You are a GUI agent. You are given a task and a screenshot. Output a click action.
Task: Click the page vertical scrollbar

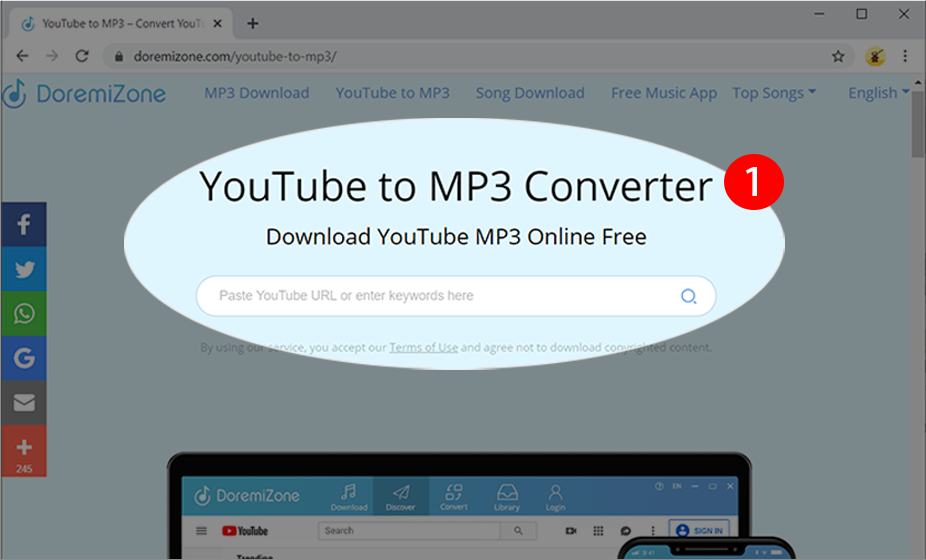click(918, 124)
